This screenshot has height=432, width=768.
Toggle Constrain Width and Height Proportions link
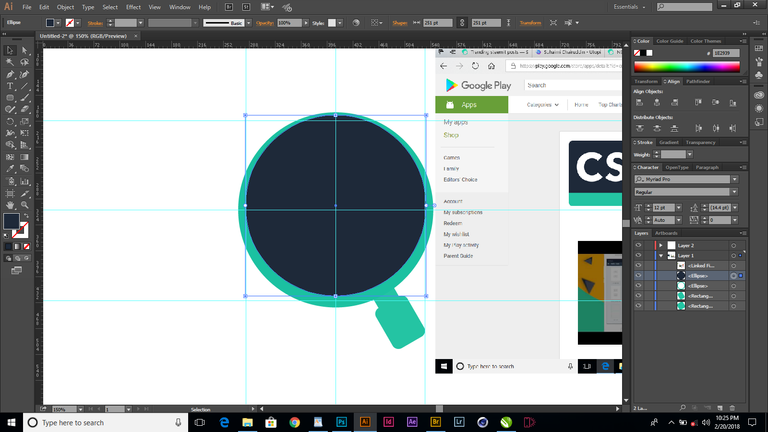[x=462, y=23]
